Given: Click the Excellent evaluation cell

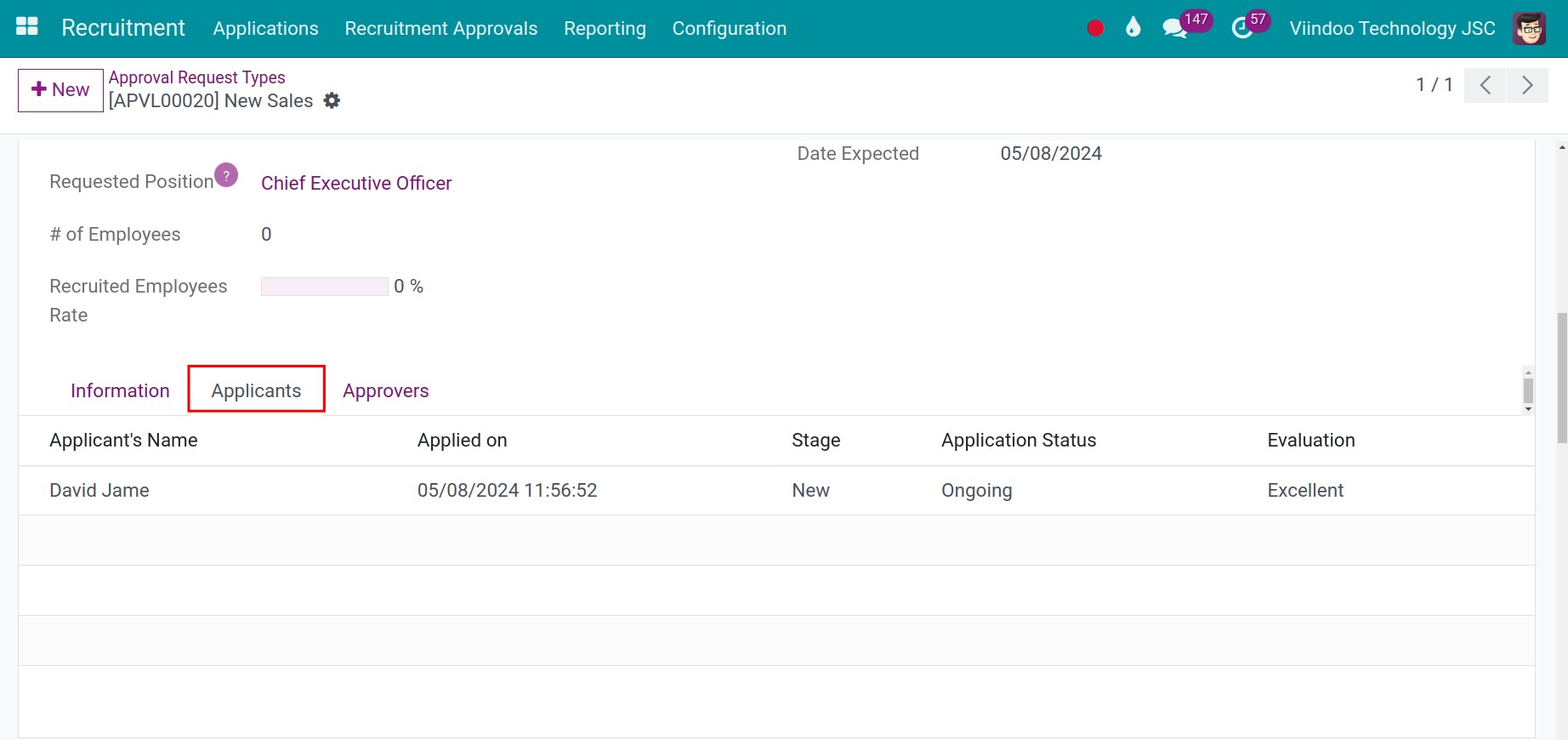Looking at the screenshot, I should [x=1305, y=491].
